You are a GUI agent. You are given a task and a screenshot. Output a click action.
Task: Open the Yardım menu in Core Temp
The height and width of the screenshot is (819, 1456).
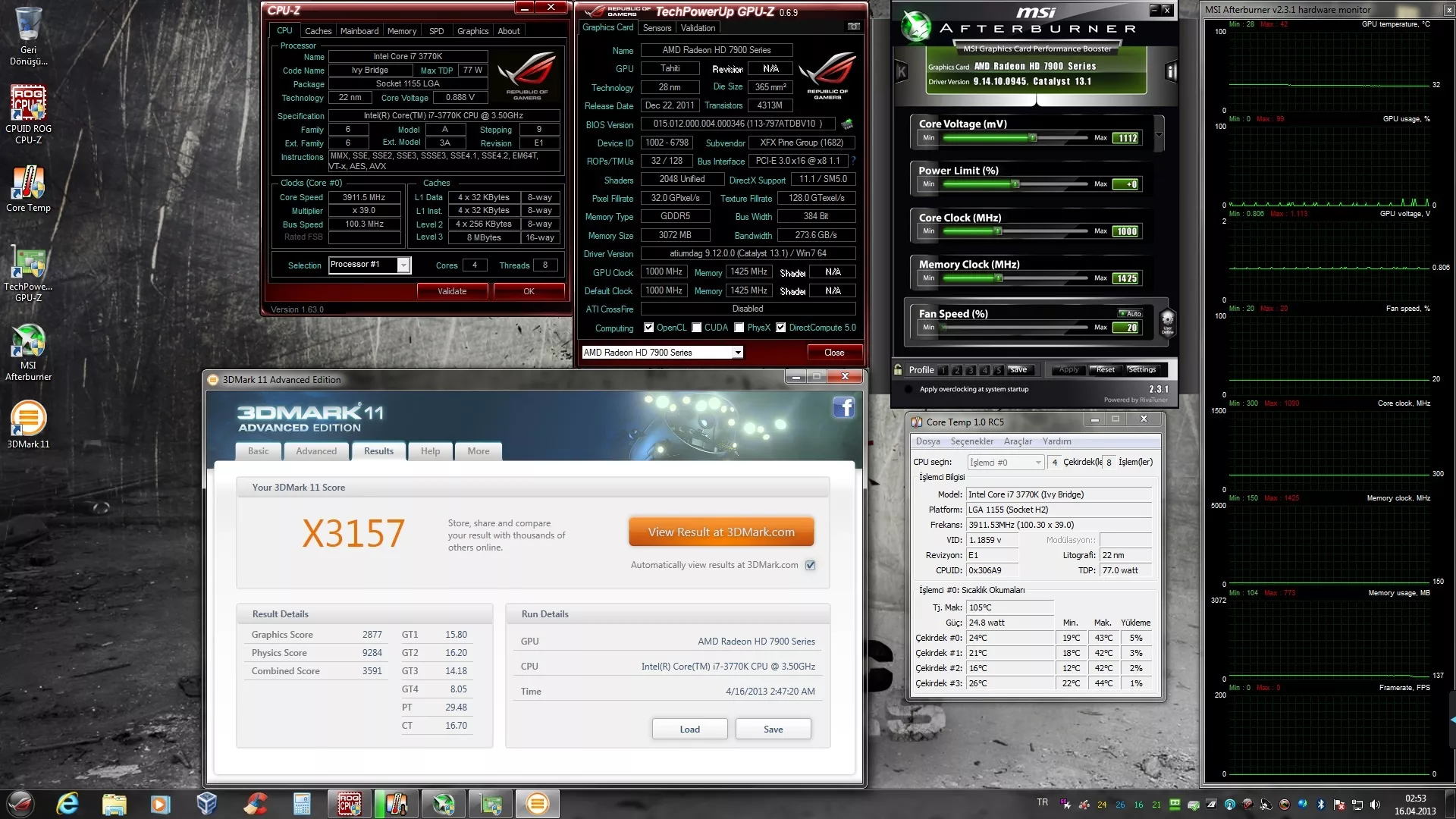[1056, 441]
